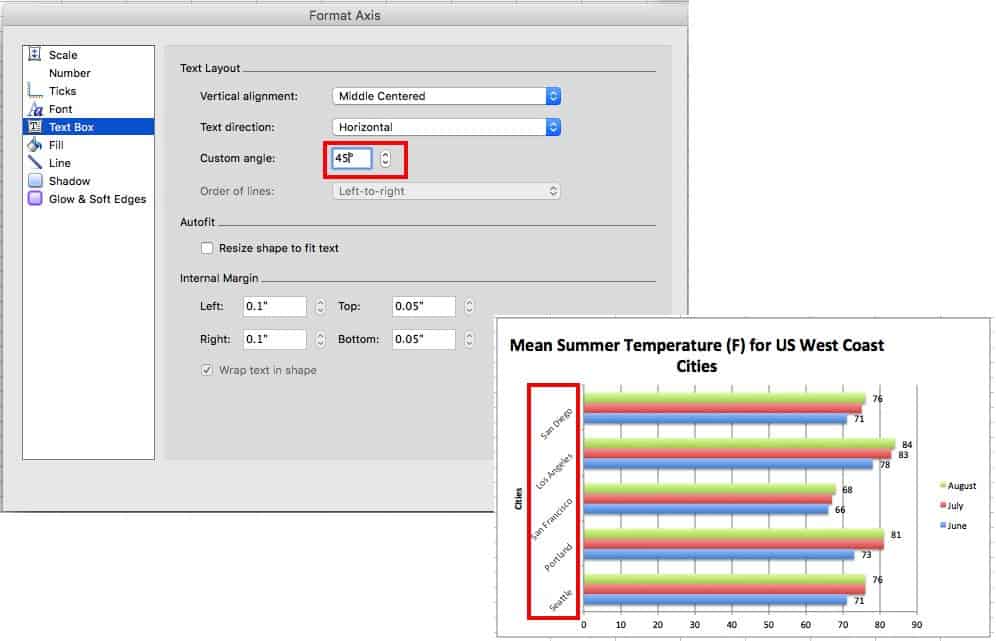Toggle Wrap text in shape checkbox
The height and width of the screenshot is (641, 996).
coord(207,370)
